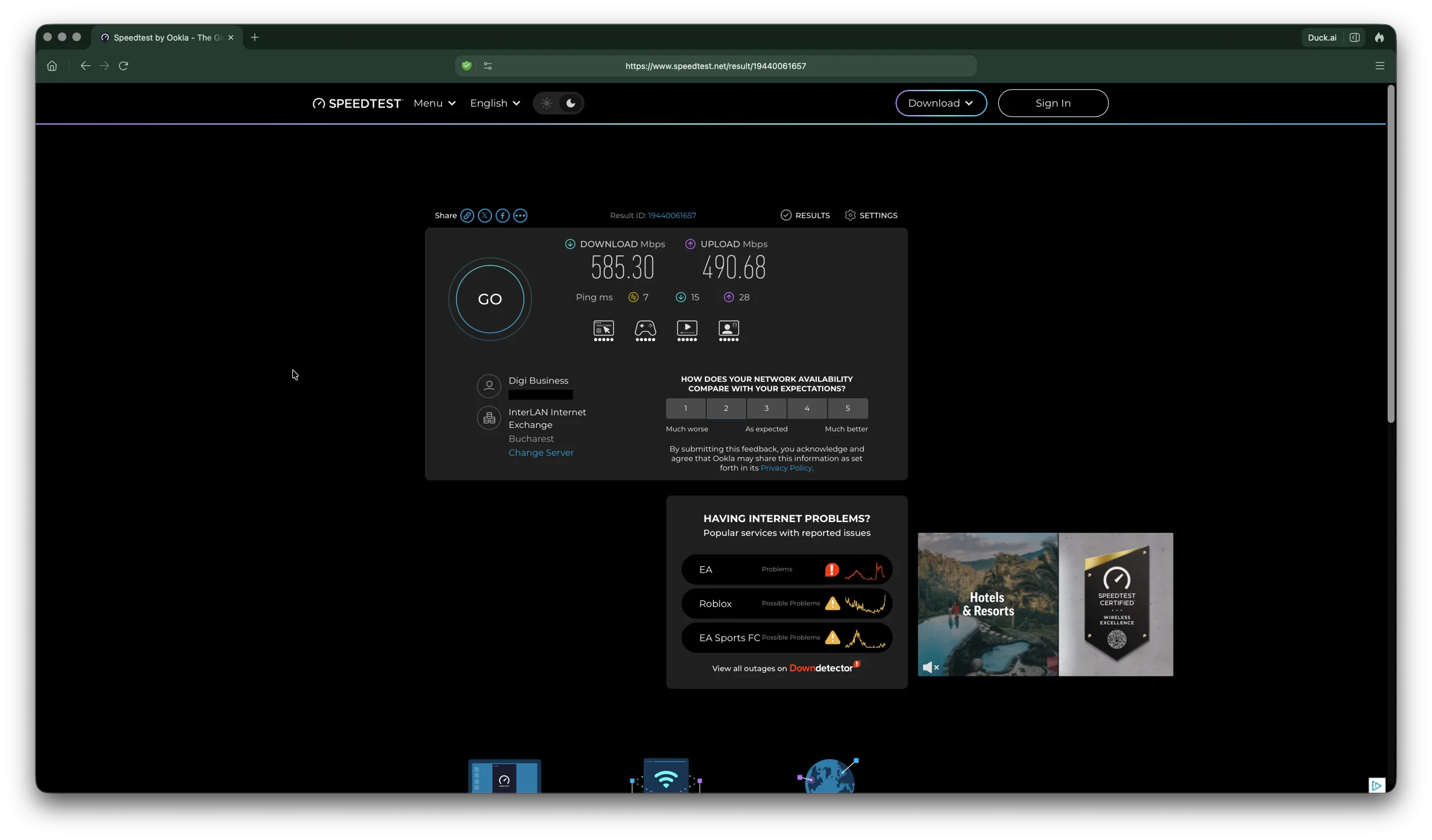Open more share options (three dots)
This screenshot has height=840, width=1432.
click(x=520, y=216)
